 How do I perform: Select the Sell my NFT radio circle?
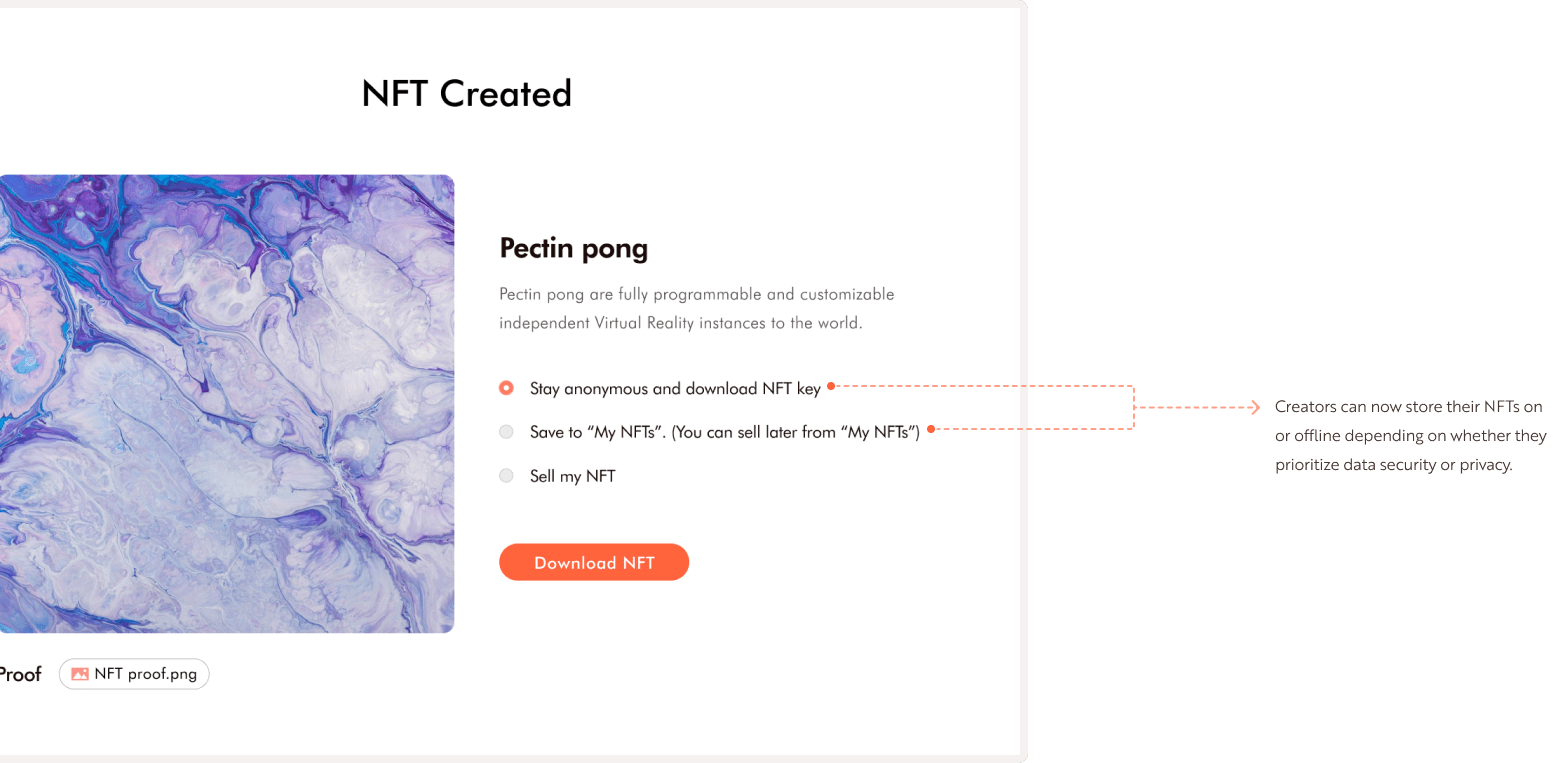click(506, 476)
